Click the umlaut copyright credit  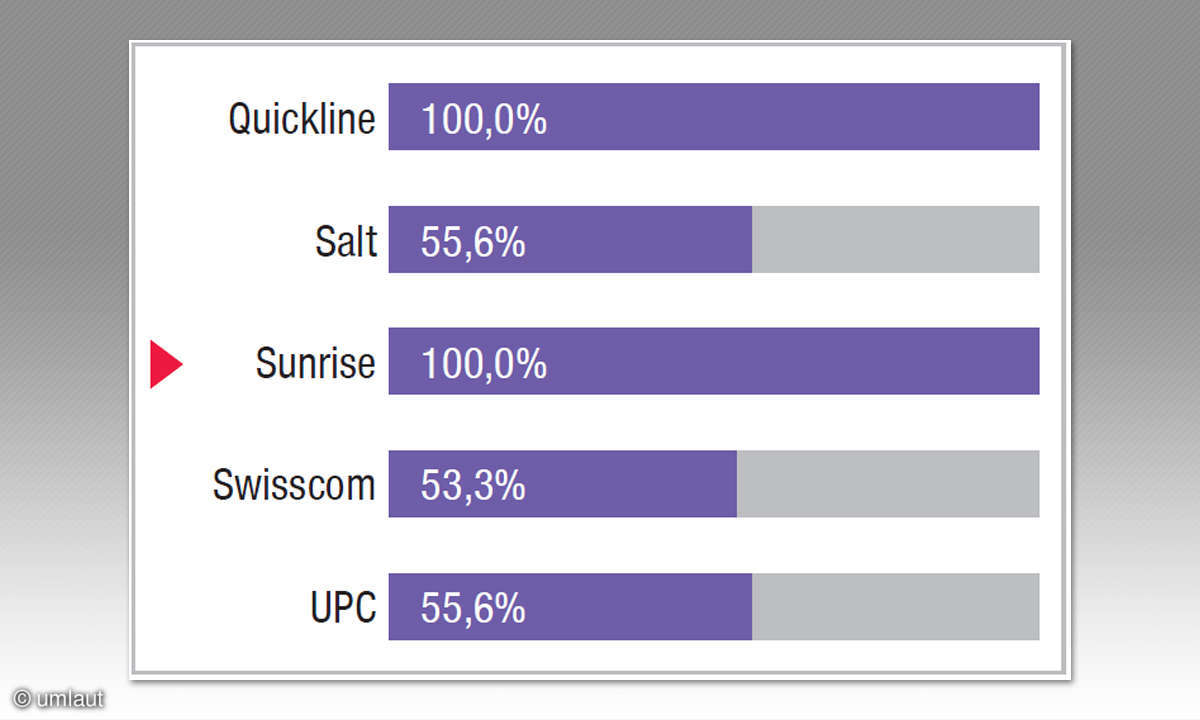59,699
